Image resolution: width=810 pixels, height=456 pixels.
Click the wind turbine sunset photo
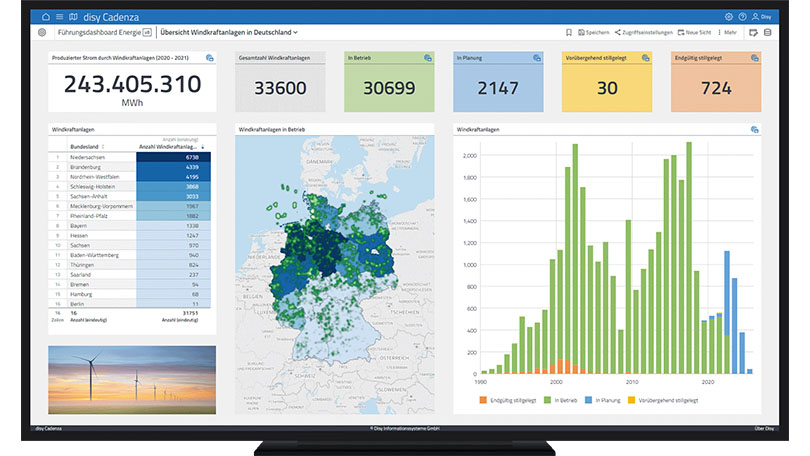click(x=132, y=380)
